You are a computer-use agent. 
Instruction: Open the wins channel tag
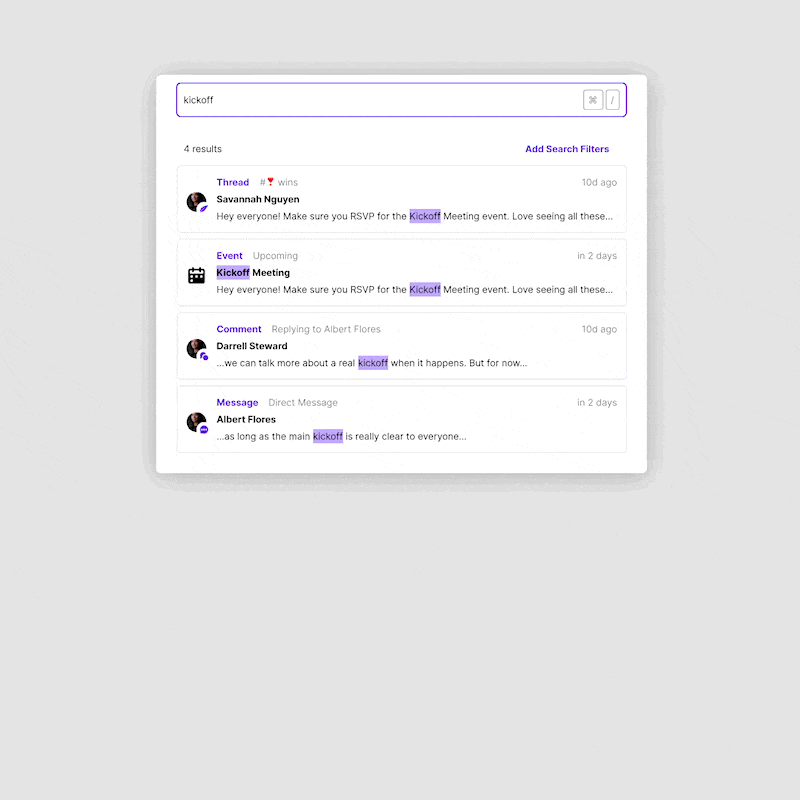pyautogui.click(x=279, y=182)
